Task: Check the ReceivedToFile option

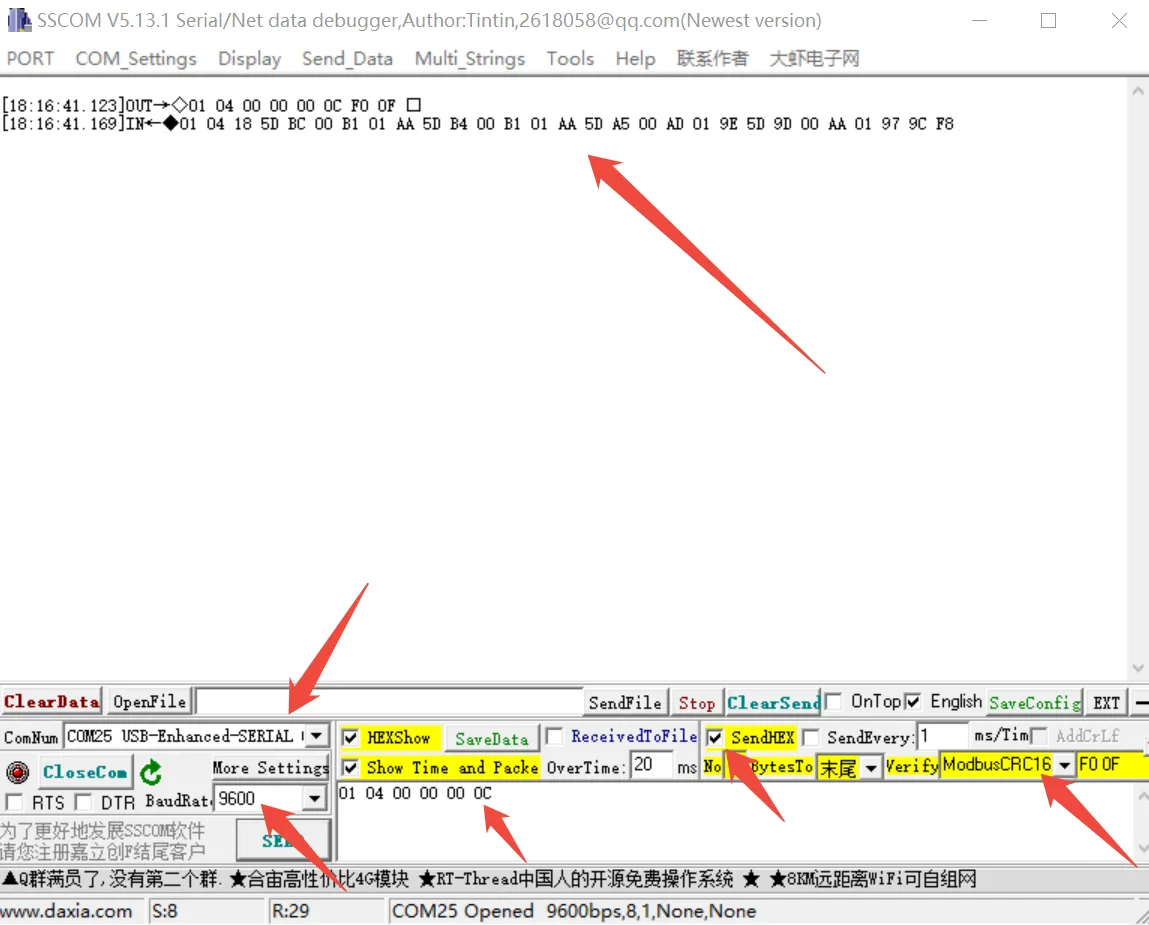Action: (x=555, y=737)
